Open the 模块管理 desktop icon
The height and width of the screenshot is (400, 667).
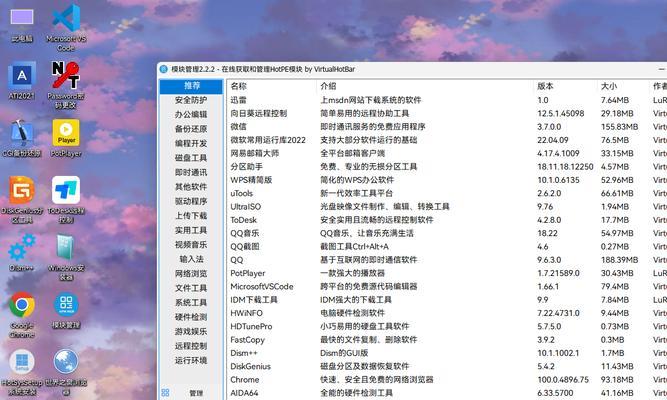66,311
